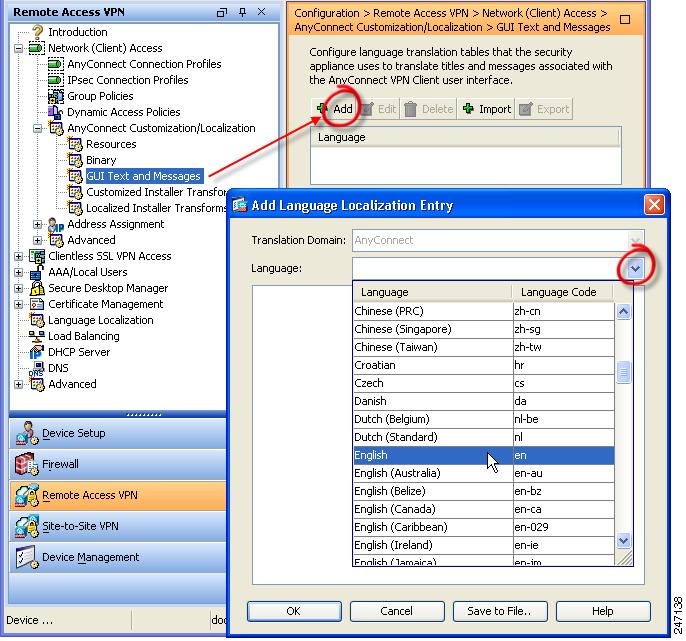This screenshot has width=686, height=641.
Task: Collapse the Network (Client) Access node
Action: 18,48
